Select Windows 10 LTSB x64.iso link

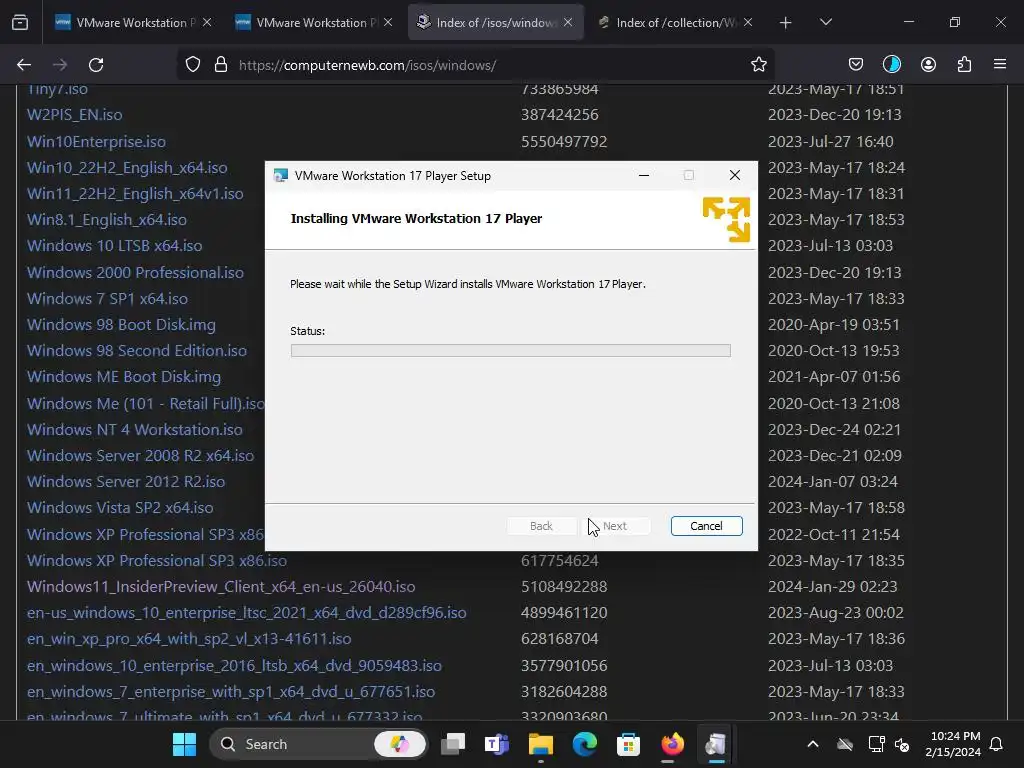tap(114, 246)
